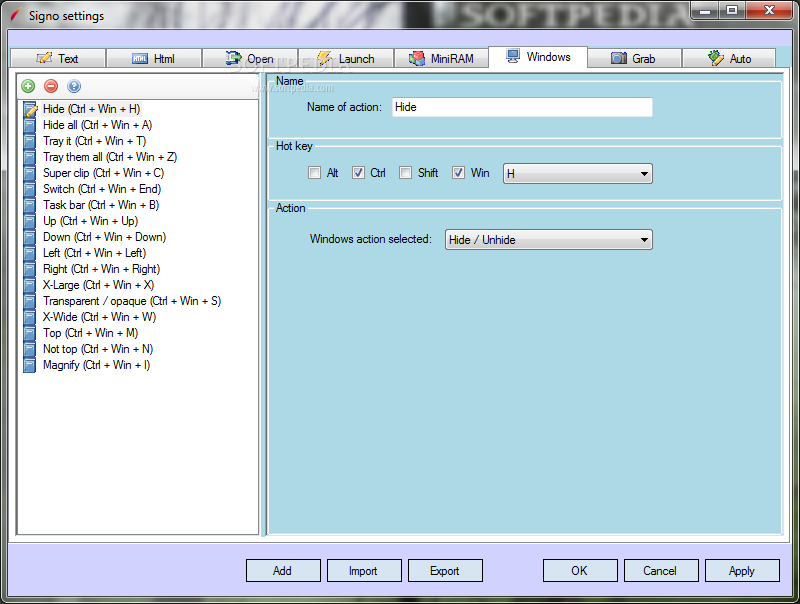Click the Add button
Image resolution: width=800 pixels, height=604 pixels.
pos(283,570)
